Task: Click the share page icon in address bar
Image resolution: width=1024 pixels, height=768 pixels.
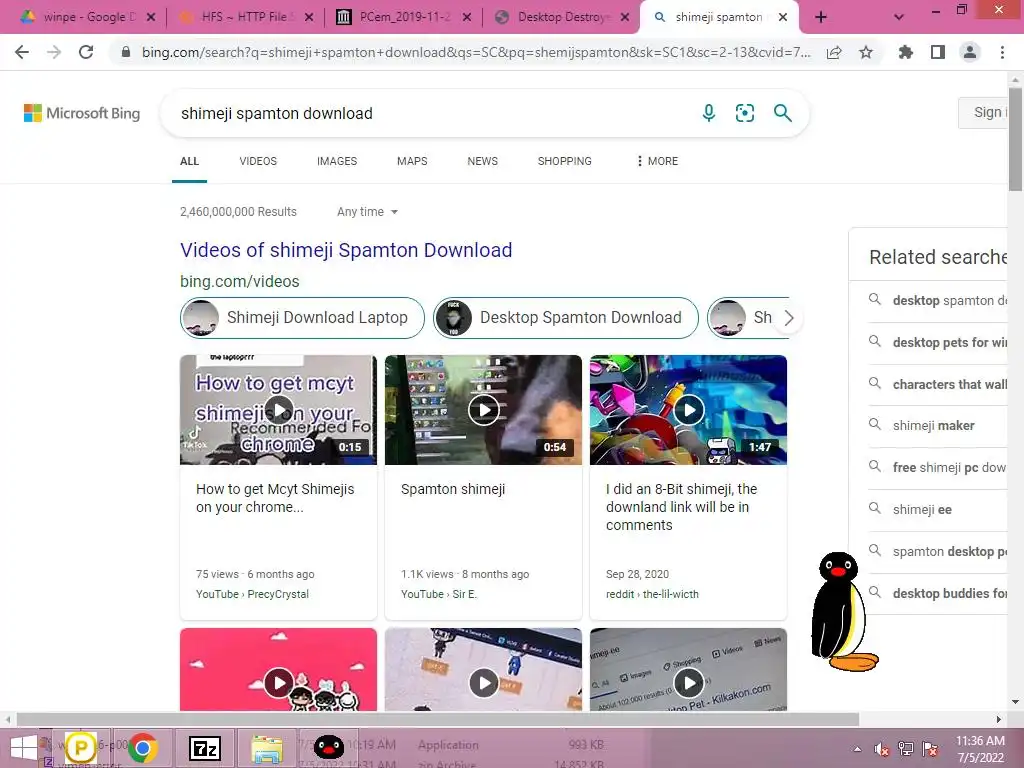Action: coord(834,52)
